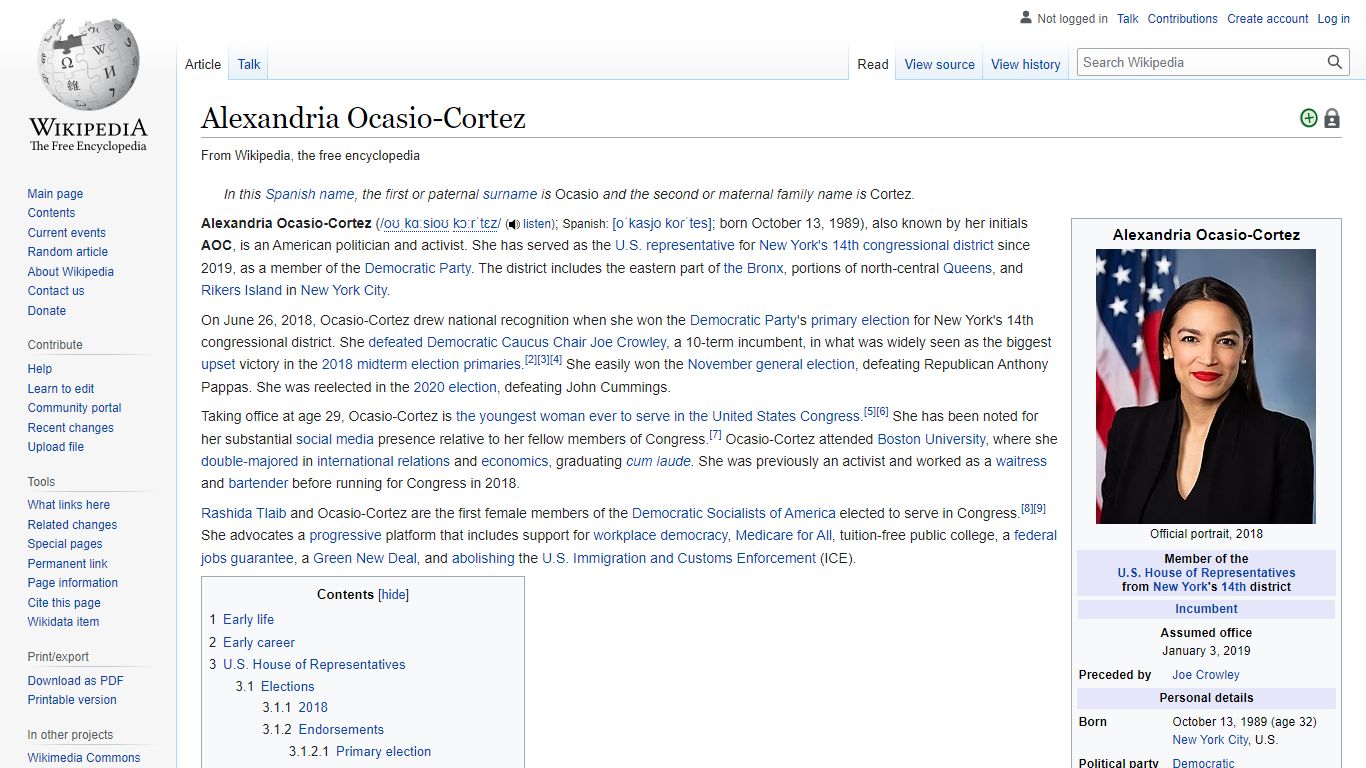Select the Read tab
Image resolution: width=1366 pixels, height=768 pixels.
pos(872,64)
